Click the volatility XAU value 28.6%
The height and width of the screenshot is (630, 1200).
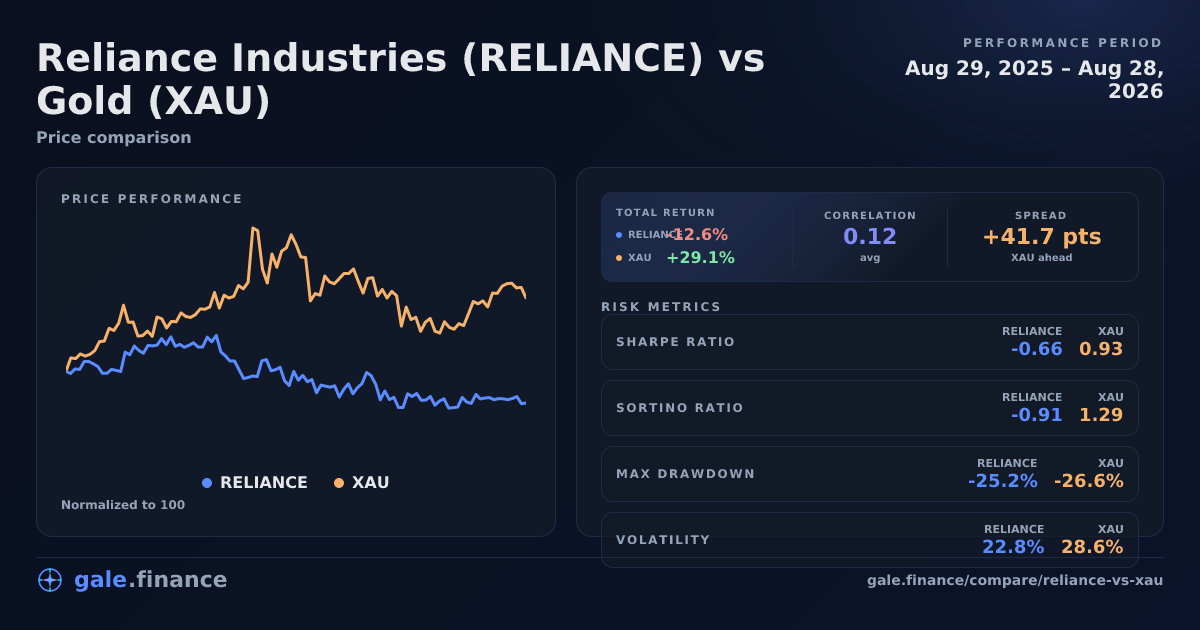1092,547
